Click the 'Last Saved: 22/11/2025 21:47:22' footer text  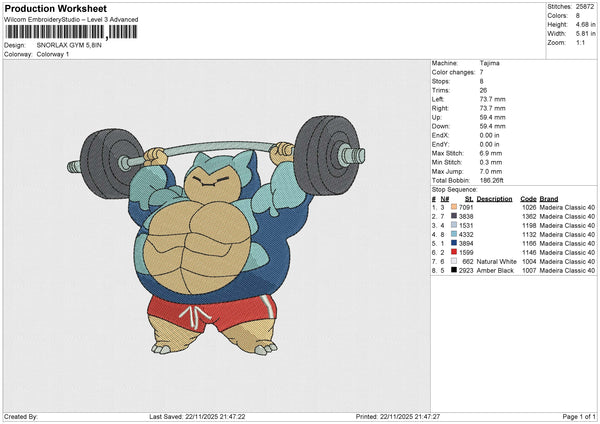(197, 417)
